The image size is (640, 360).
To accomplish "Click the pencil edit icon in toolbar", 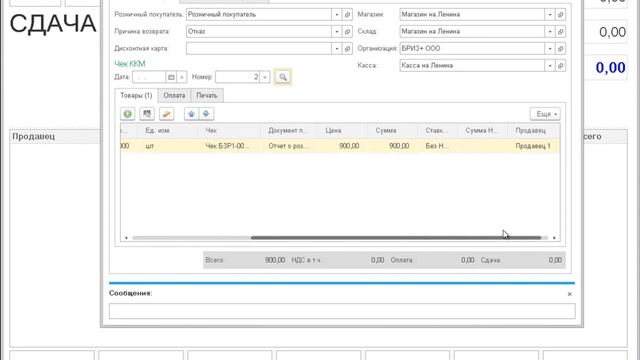I will click(167, 114).
